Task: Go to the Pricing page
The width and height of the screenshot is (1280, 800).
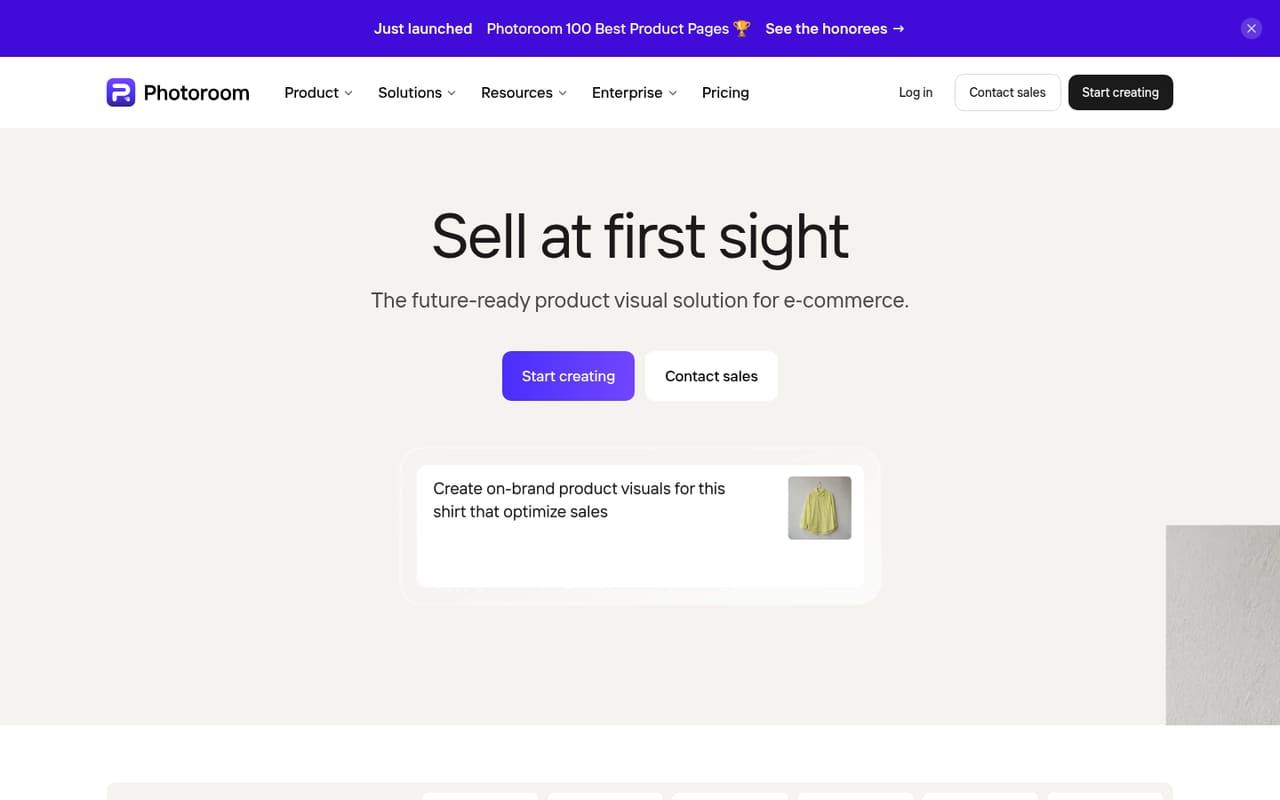Action: tap(725, 93)
